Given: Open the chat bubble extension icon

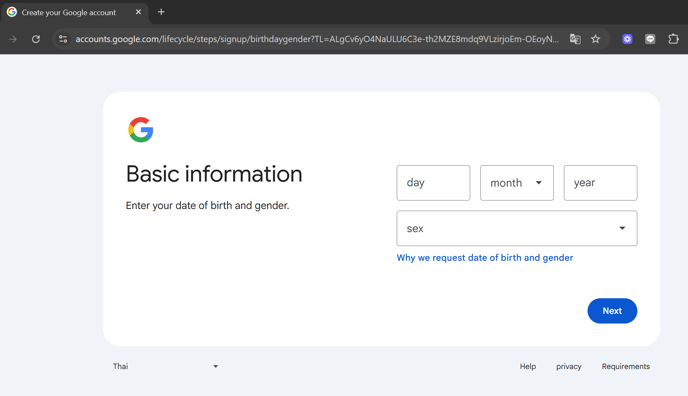Looking at the screenshot, I should click(650, 39).
